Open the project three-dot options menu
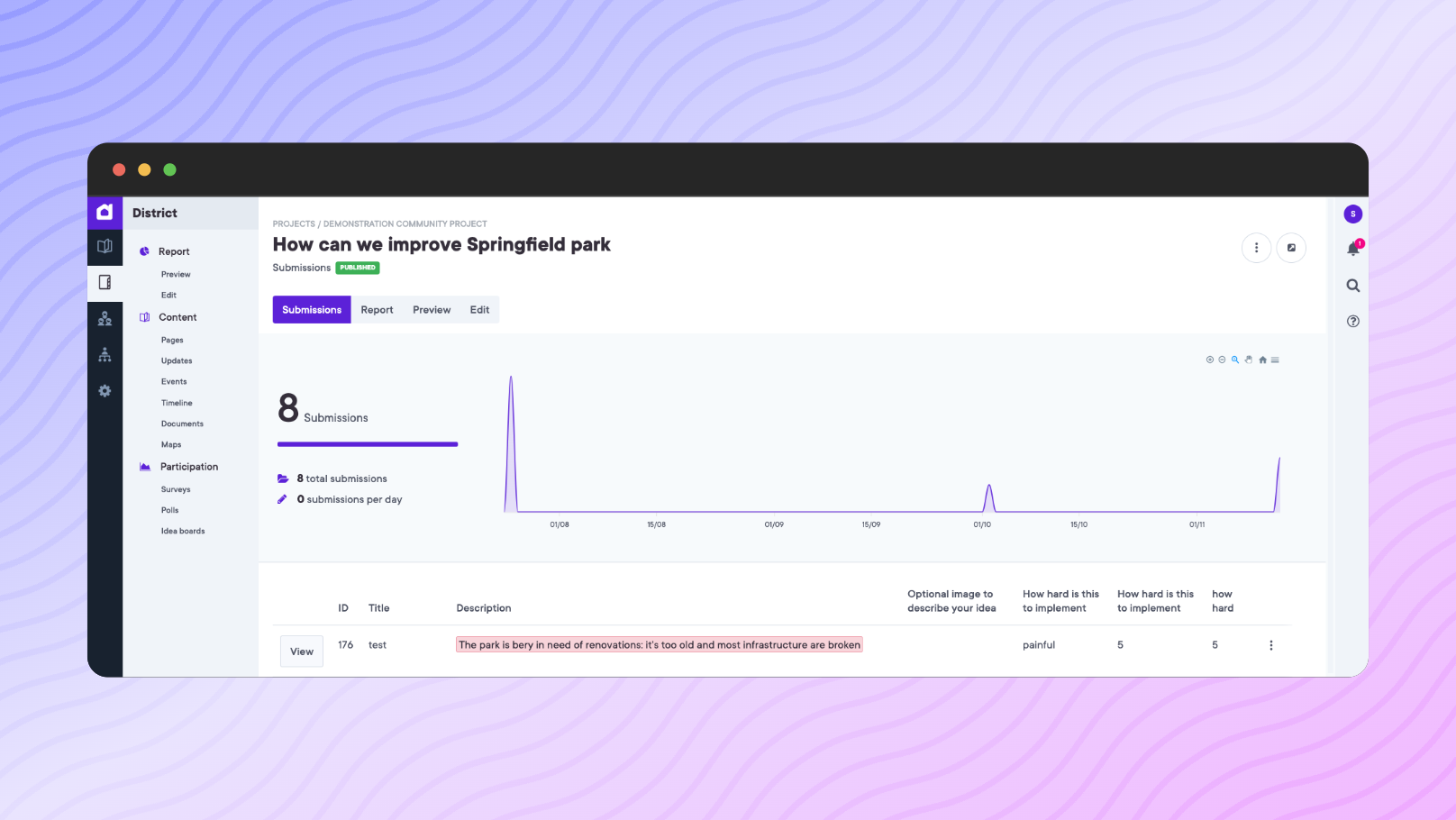 pyautogui.click(x=1256, y=248)
